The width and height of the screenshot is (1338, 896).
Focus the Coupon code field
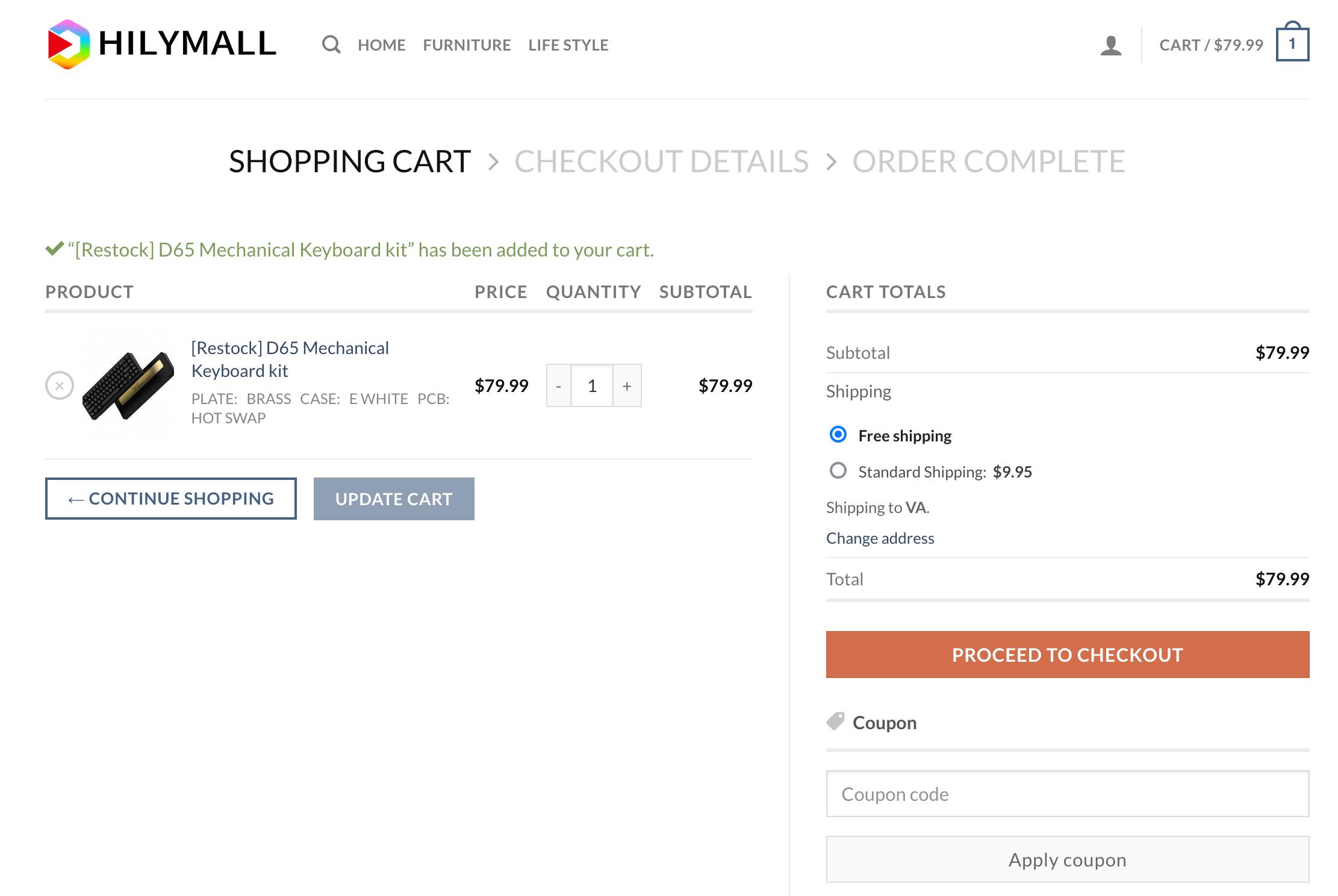1067,794
